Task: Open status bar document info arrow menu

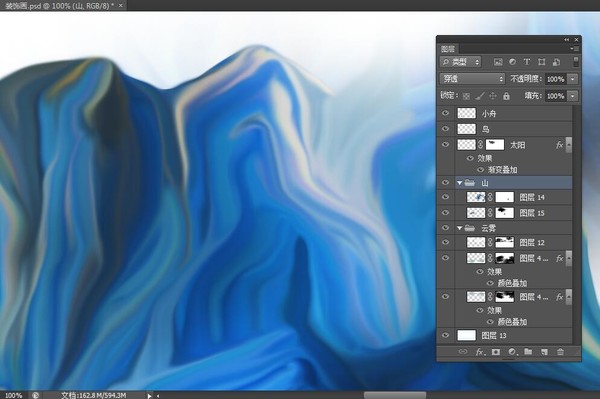Action: (x=149, y=396)
